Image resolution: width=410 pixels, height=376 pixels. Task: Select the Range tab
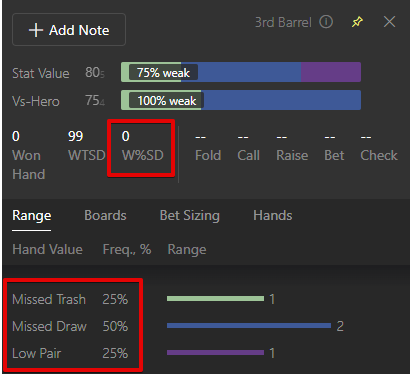32,216
